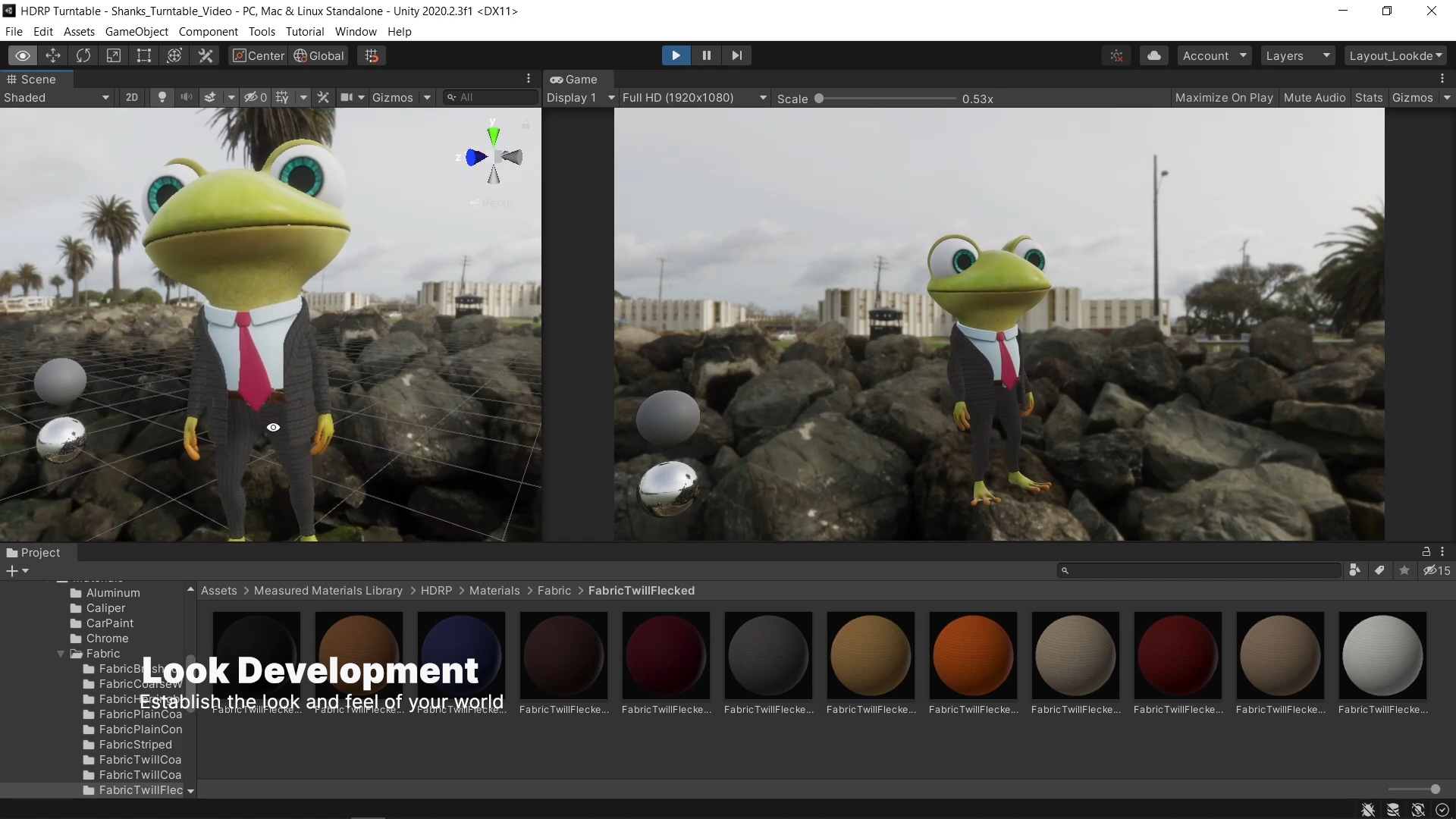
Task: Adjust the Game view Scale slider
Action: (x=821, y=98)
